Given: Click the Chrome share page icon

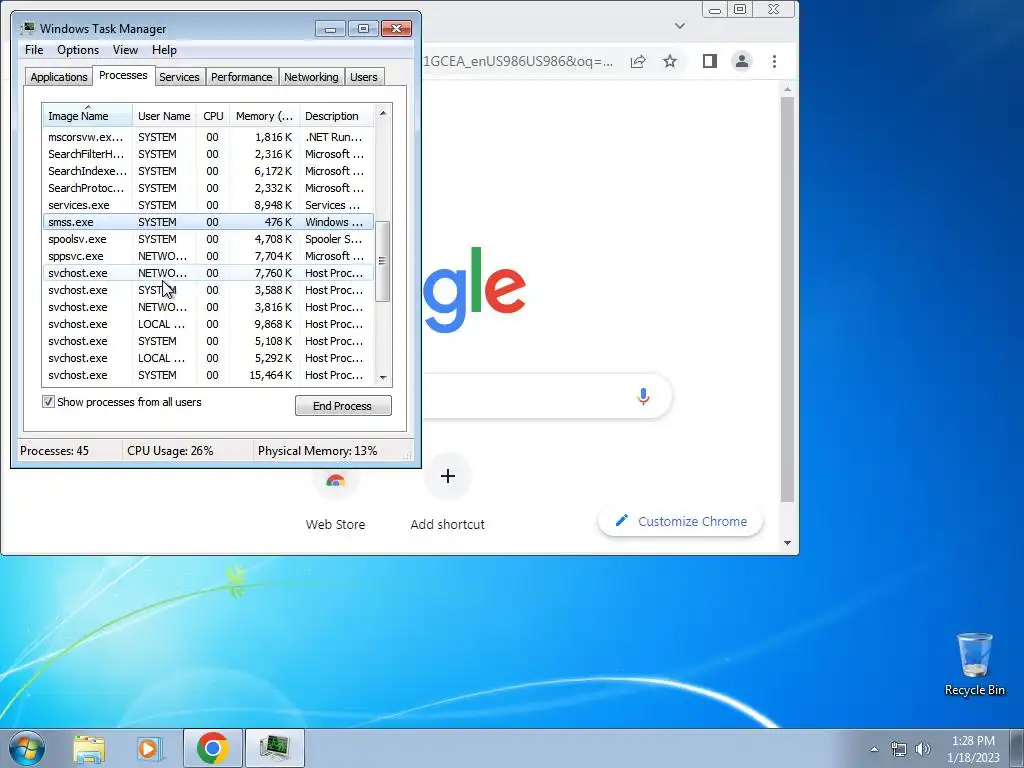Looking at the screenshot, I should (x=638, y=61).
